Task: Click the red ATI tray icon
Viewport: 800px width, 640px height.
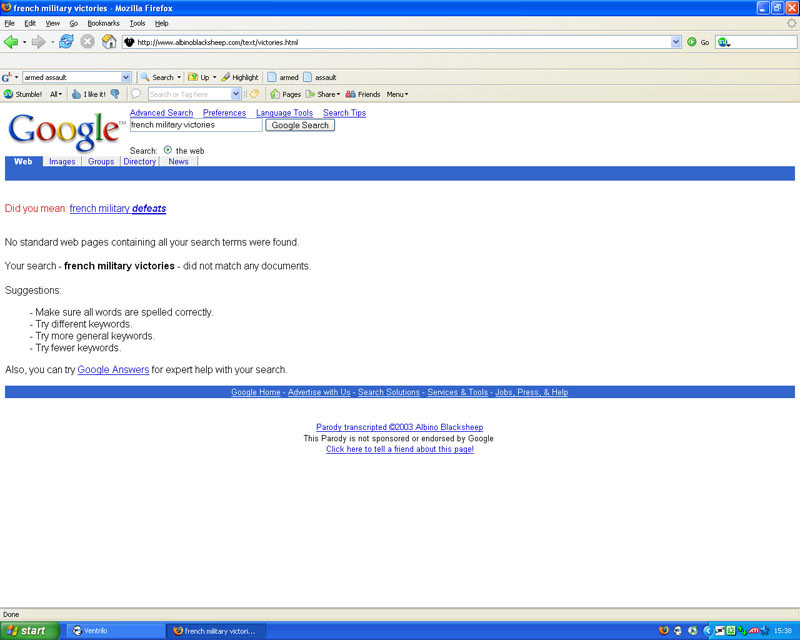Action: point(753,631)
